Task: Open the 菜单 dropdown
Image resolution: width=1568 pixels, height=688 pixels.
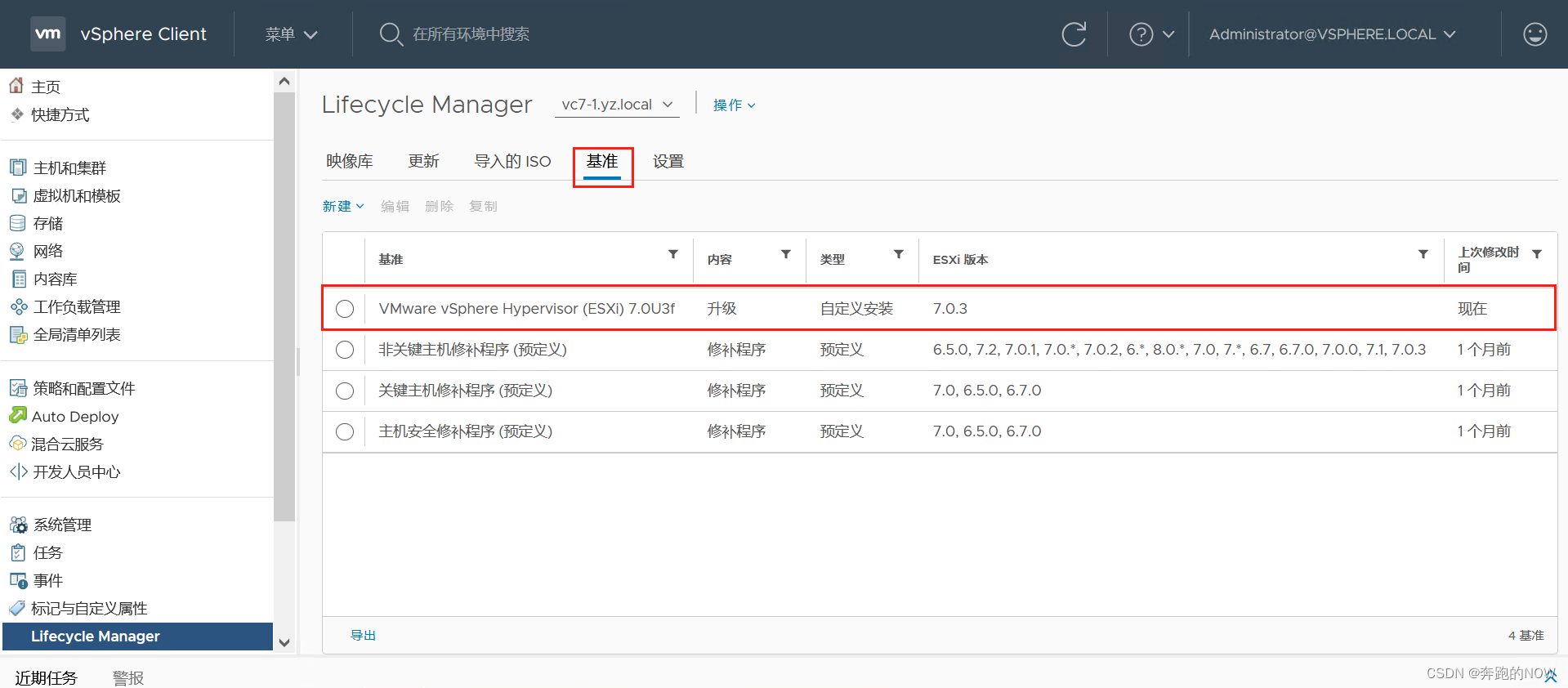Action: click(291, 34)
